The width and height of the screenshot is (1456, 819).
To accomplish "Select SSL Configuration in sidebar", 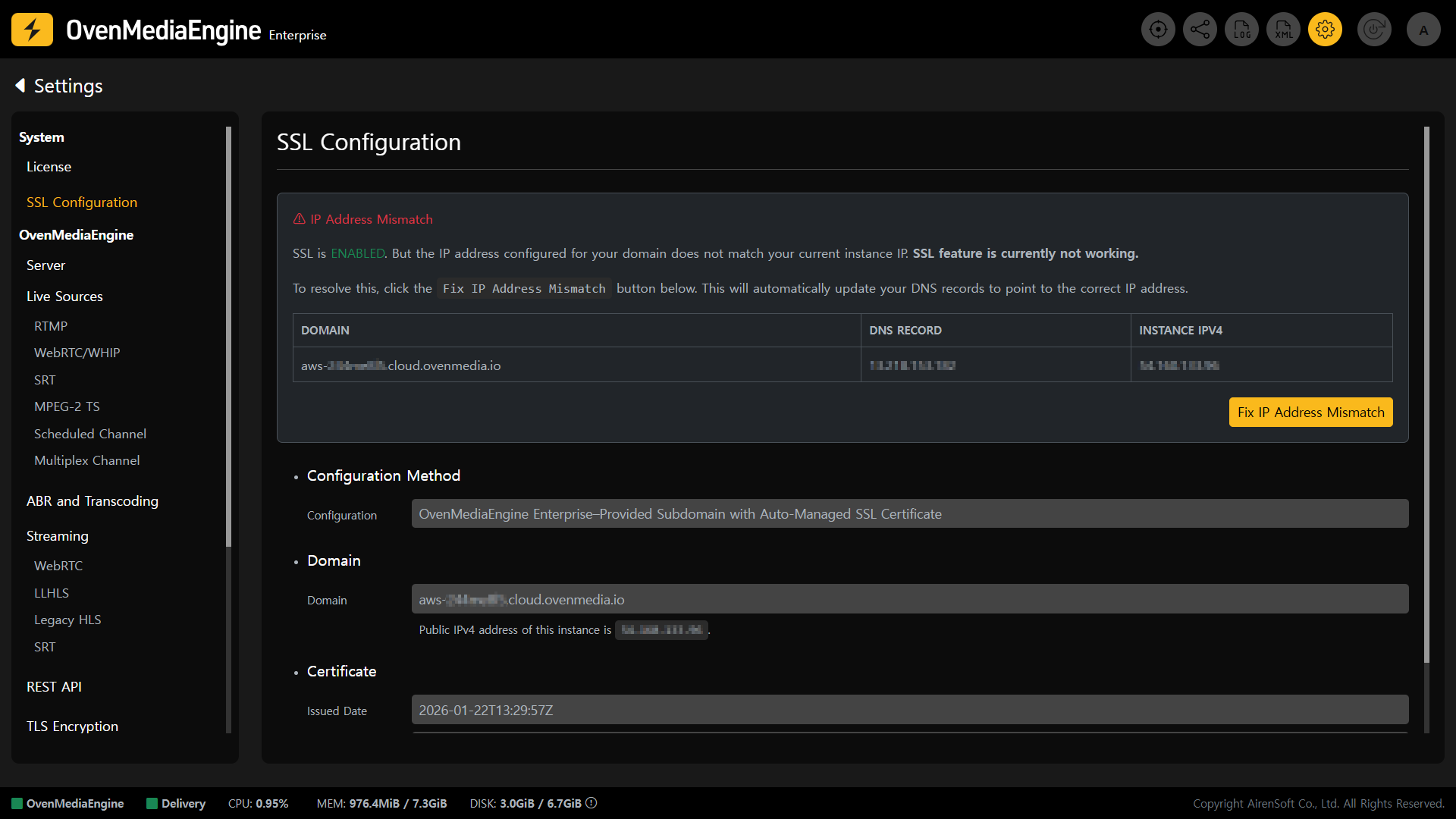I will [x=82, y=202].
